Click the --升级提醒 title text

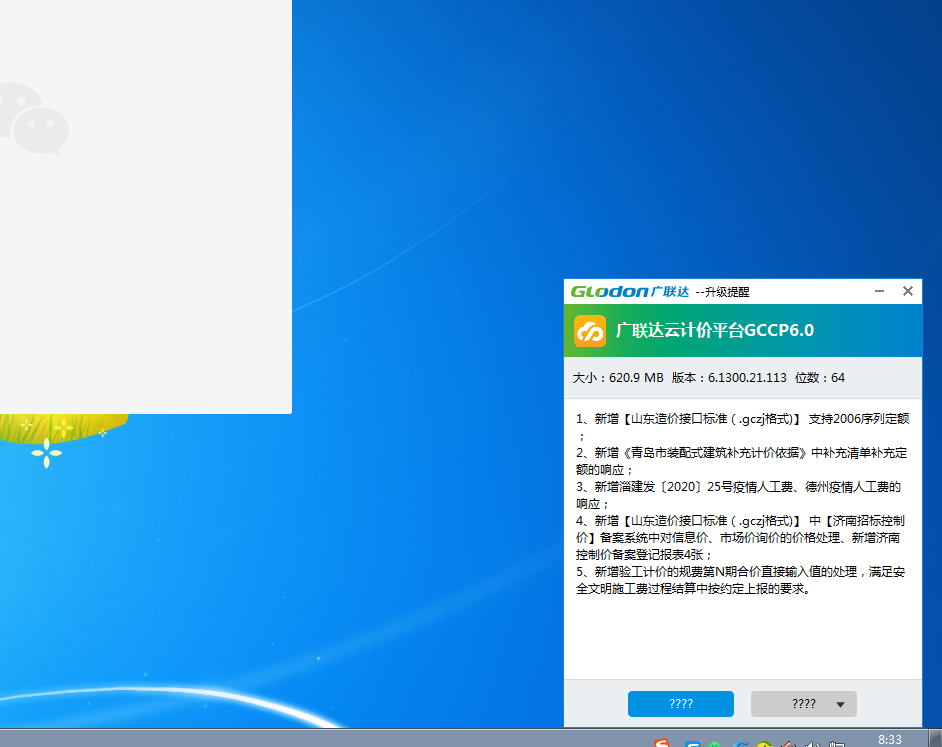[723, 292]
